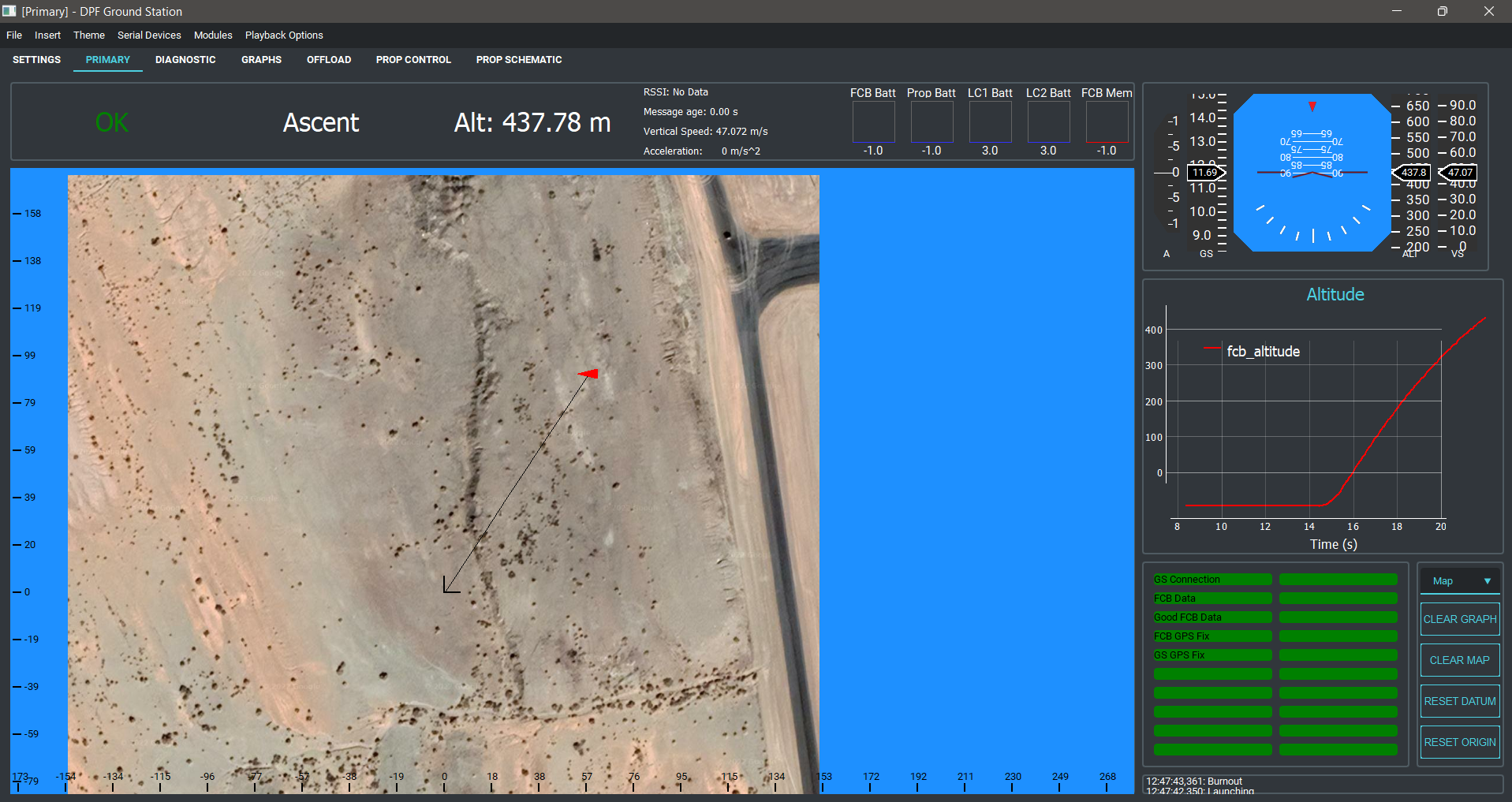
Task: Click the CLEAR GRAPH button
Action: [1460, 619]
